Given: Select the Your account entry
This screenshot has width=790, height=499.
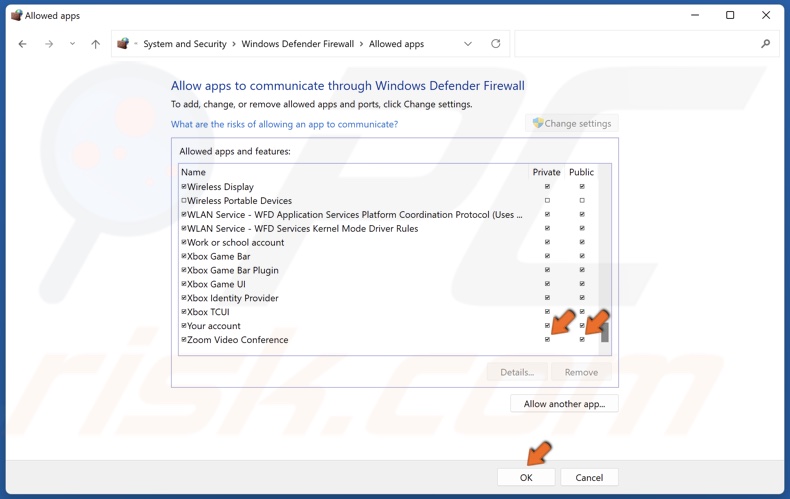Looking at the screenshot, I should [x=214, y=326].
